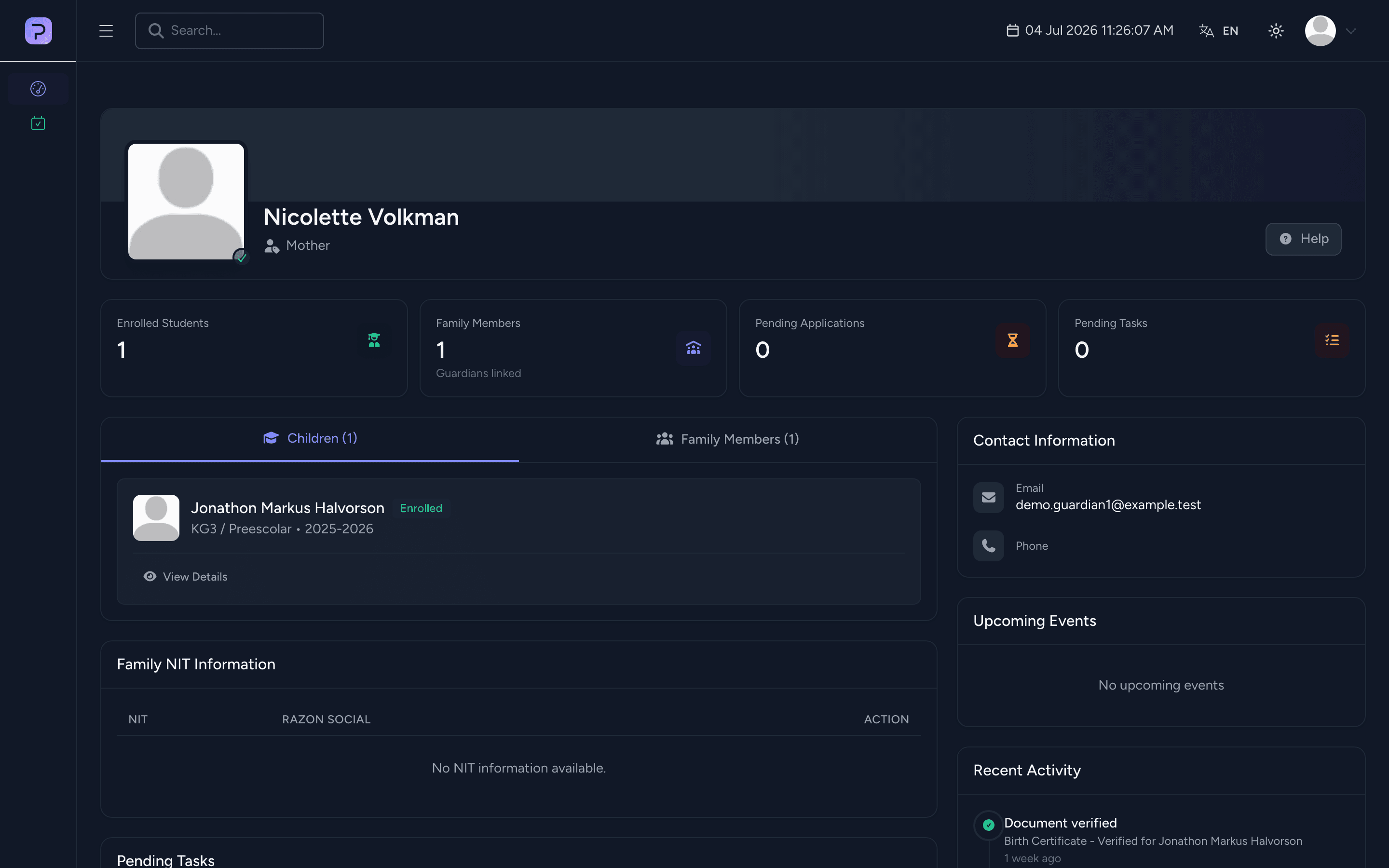Viewport: 1389px width, 868px height.
Task: Click demo.guardian1@example.test email address
Action: 1108,505
